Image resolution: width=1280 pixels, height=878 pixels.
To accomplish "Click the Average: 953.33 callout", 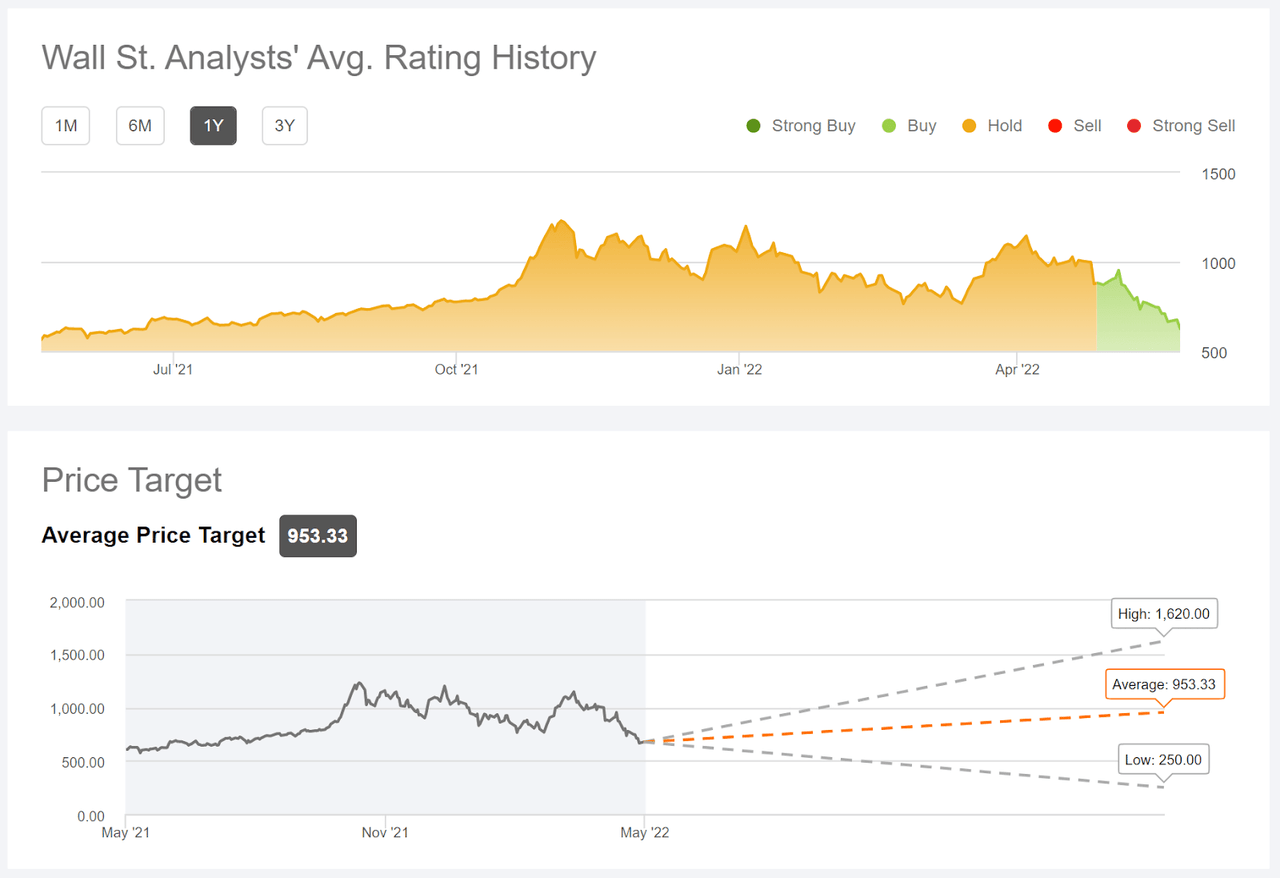I will [1164, 684].
